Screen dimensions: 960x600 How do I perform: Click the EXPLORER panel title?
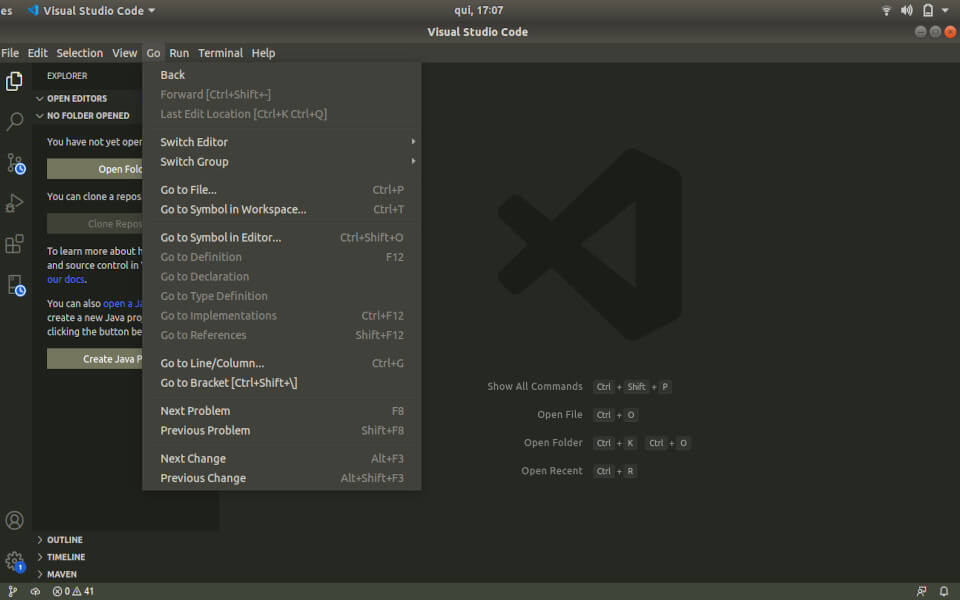point(67,76)
